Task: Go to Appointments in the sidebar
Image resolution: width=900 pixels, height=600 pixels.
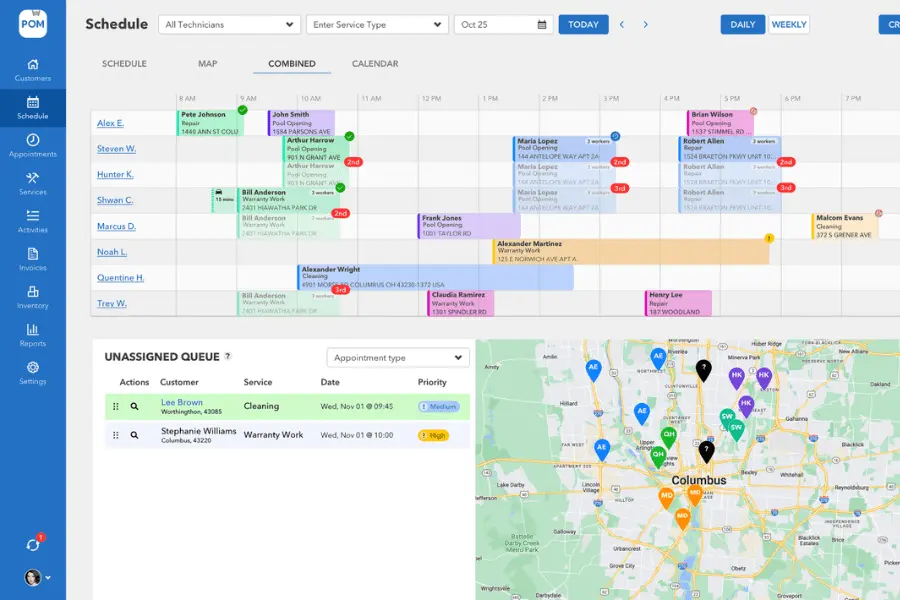Action: click(x=33, y=146)
